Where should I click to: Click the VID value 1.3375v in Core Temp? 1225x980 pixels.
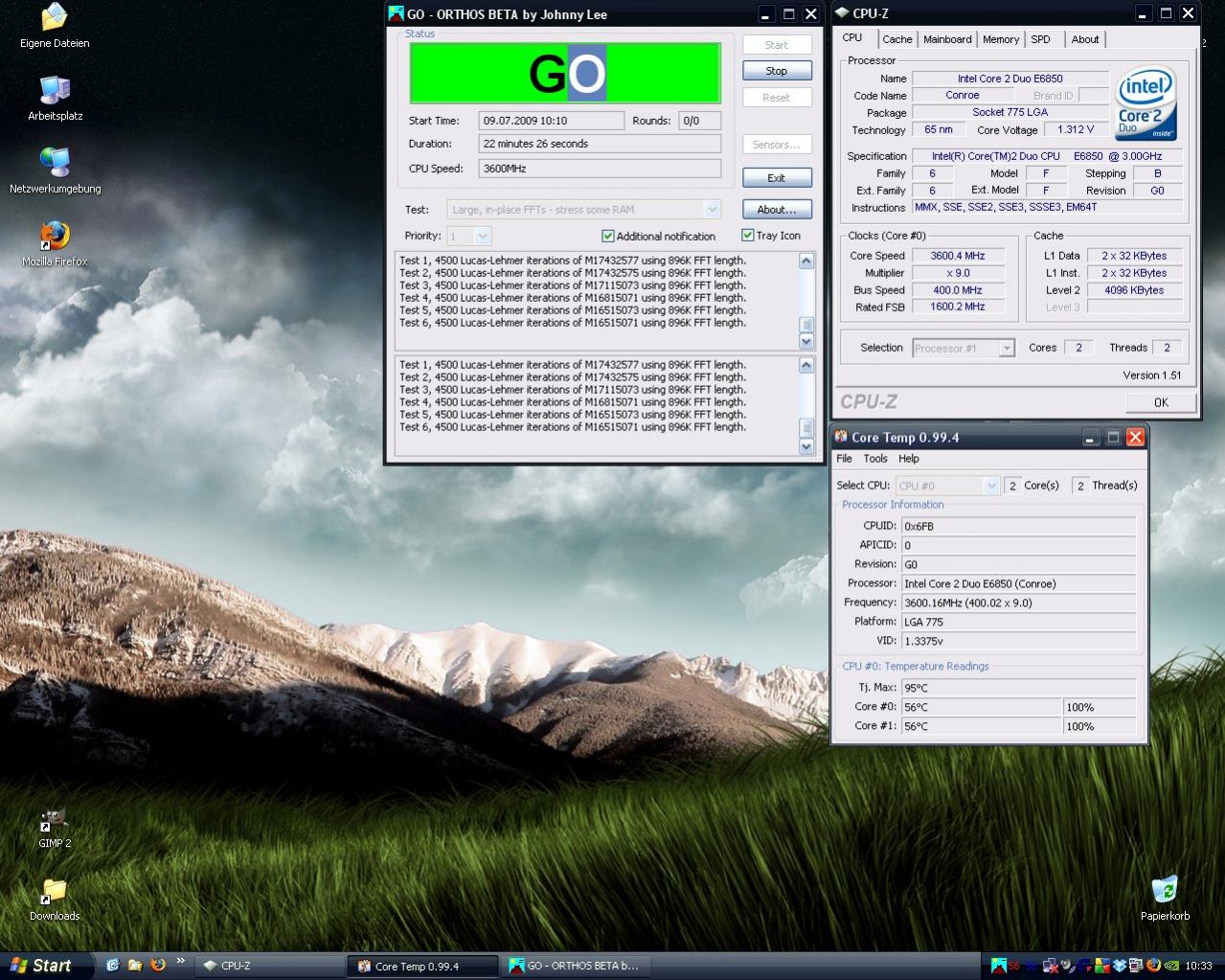pyautogui.click(x=1019, y=641)
